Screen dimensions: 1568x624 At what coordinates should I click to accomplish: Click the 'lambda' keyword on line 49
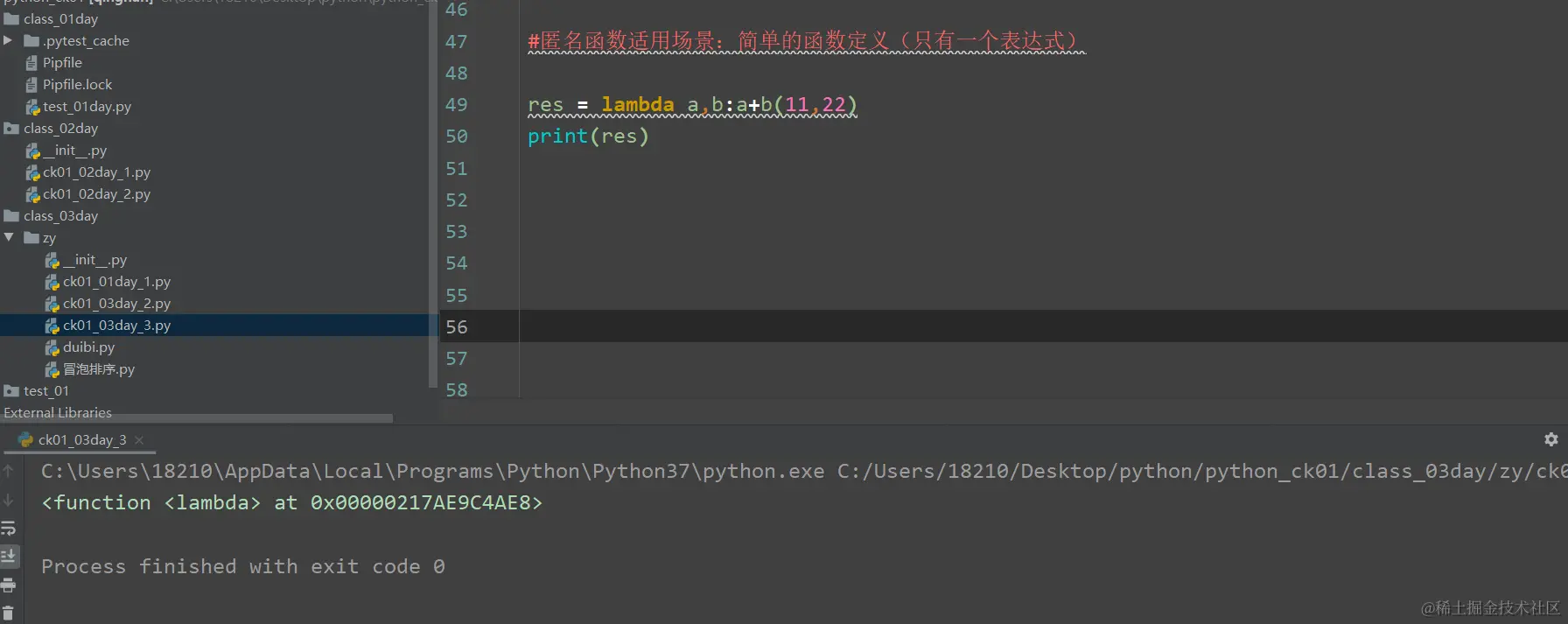(x=637, y=104)
